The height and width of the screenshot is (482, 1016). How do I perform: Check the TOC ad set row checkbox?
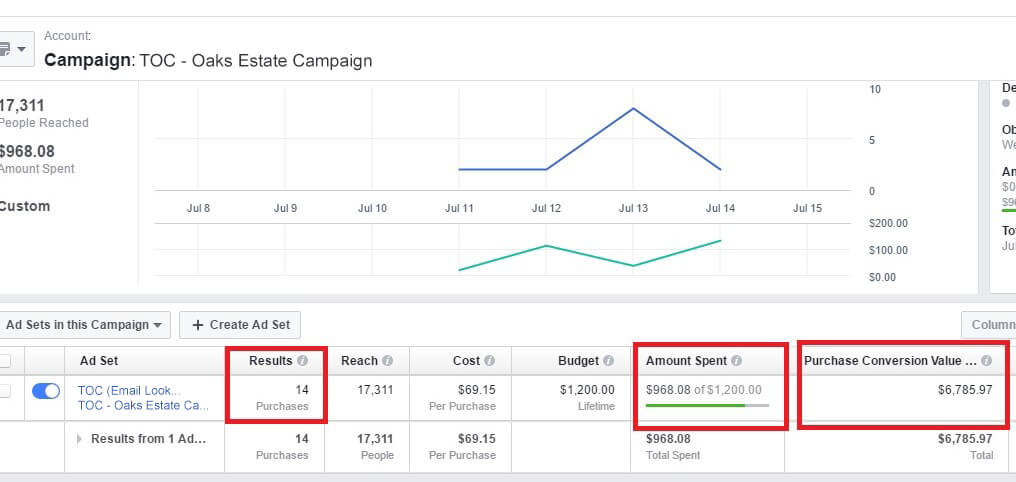(x=6, y=391)
